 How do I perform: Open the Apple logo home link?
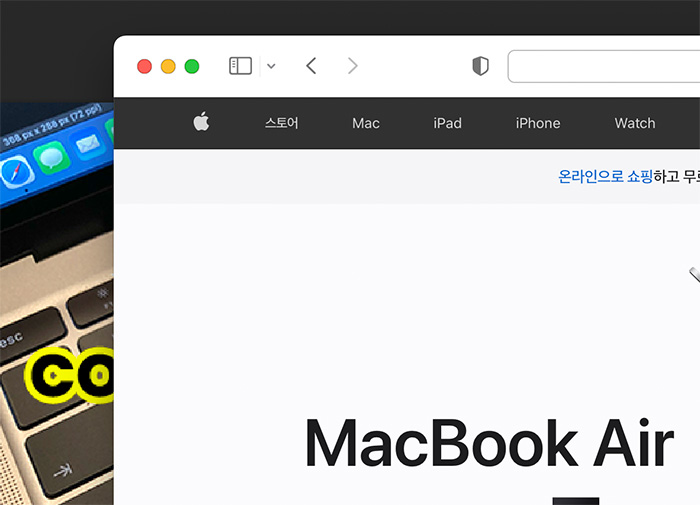[201, 121]
